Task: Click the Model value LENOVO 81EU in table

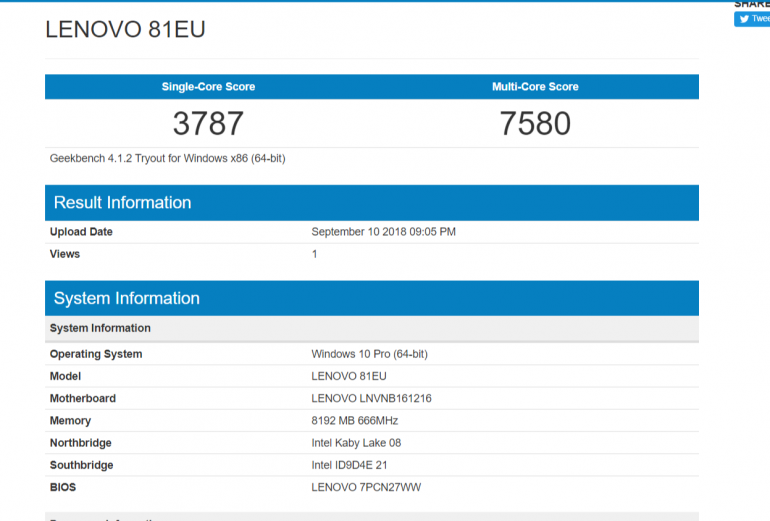Action: point(348,376)
